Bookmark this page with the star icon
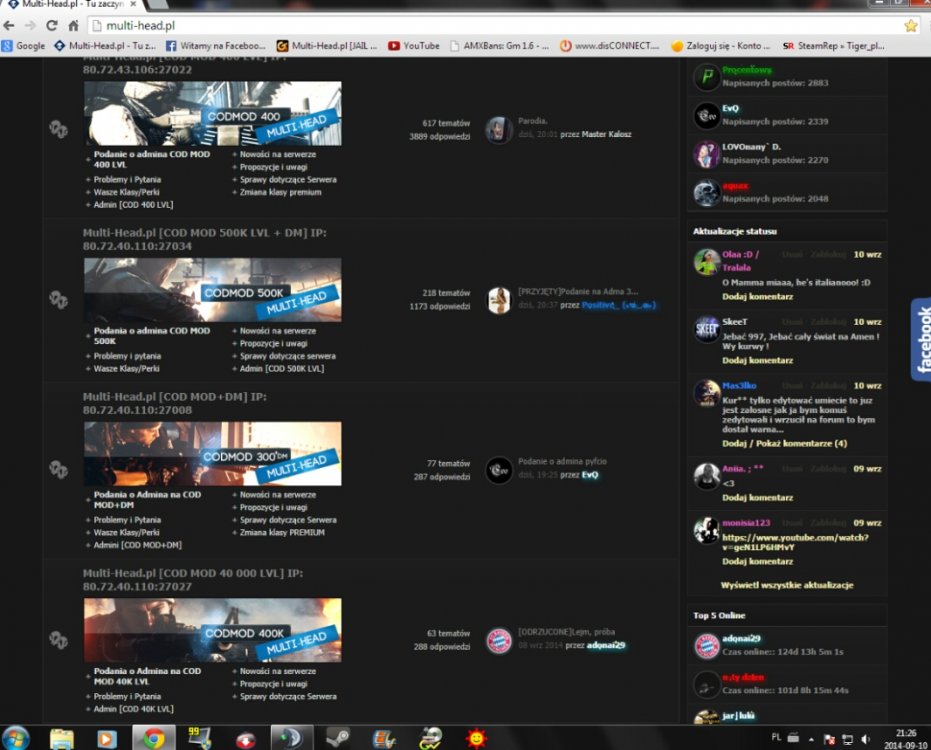 point(910,25)
